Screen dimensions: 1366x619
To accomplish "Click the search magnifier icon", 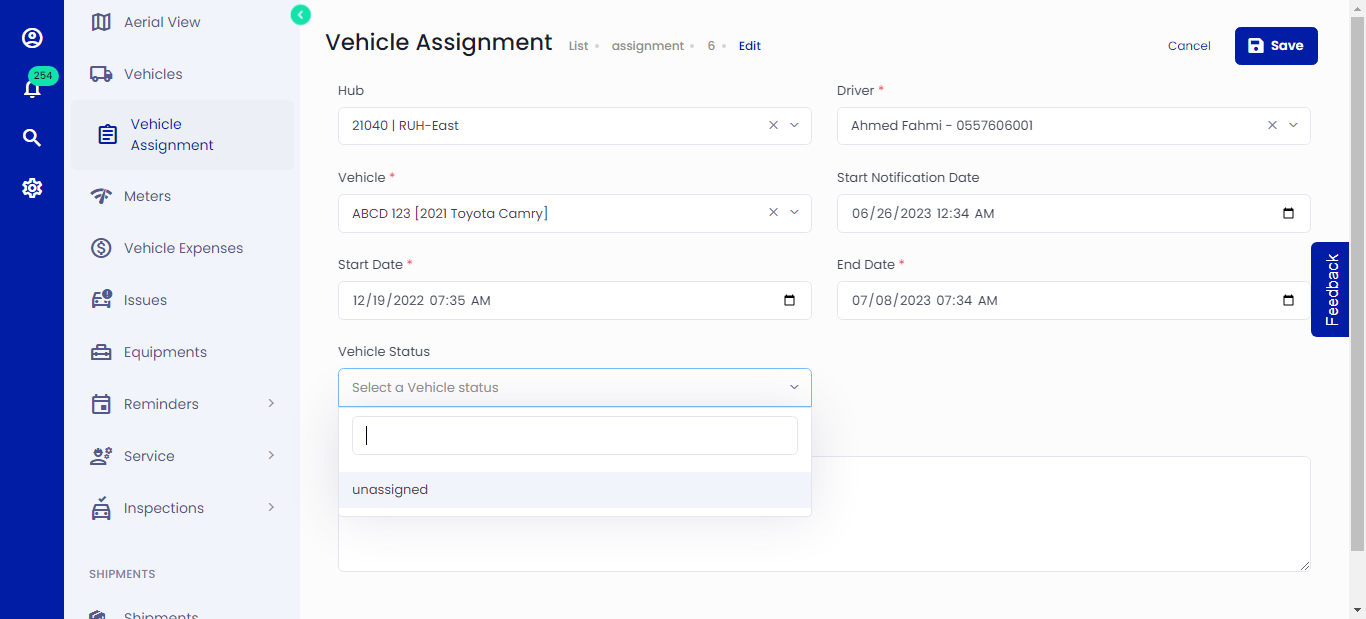I will coord(32,138).
